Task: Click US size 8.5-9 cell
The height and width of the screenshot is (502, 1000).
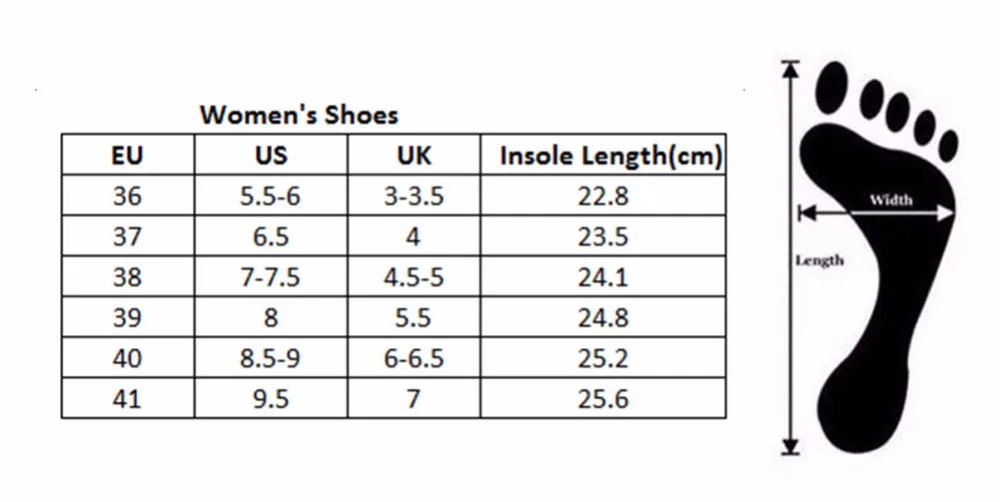Action: point(271,358)
